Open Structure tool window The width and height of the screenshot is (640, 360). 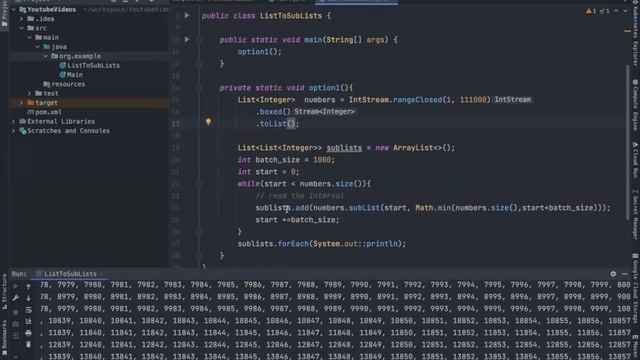click(4, 291)
